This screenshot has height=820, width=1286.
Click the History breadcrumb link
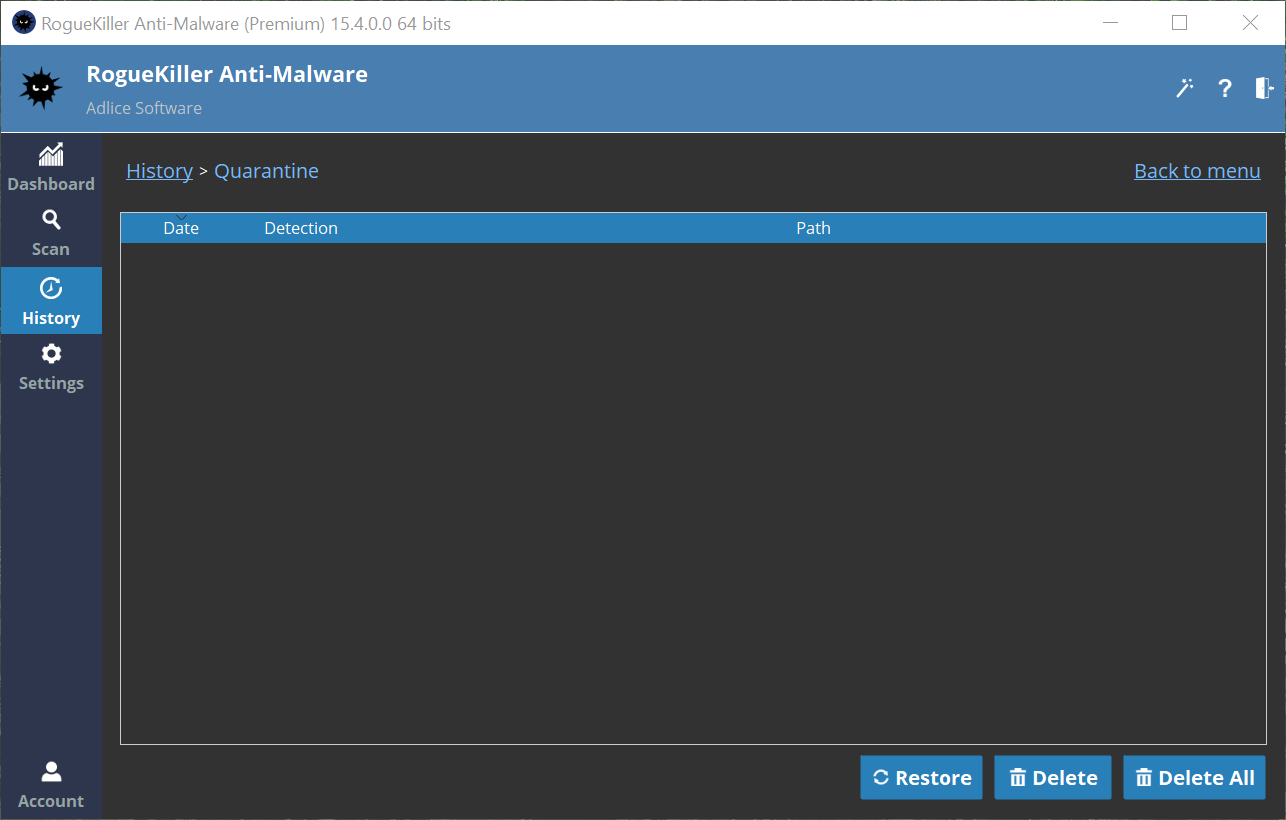(159, 171)
